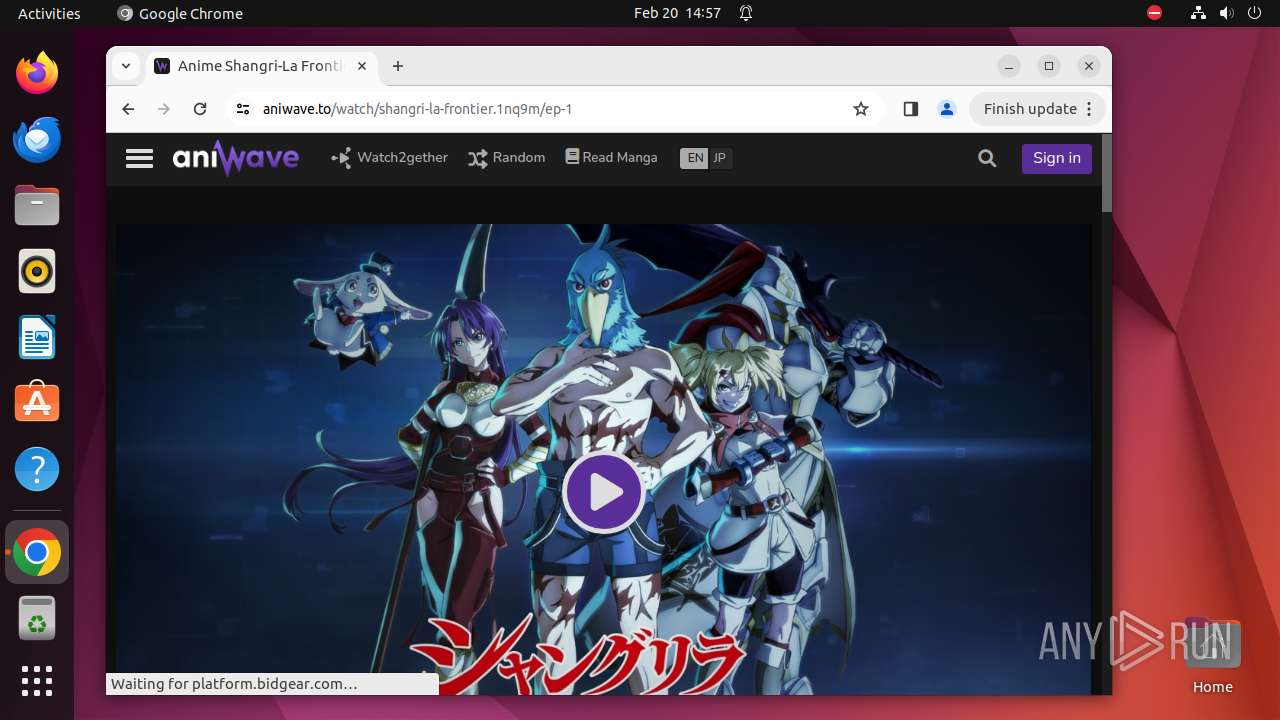1280x720 pixels.
Task: Open volume tray icon
Action: pos(1227,13)
